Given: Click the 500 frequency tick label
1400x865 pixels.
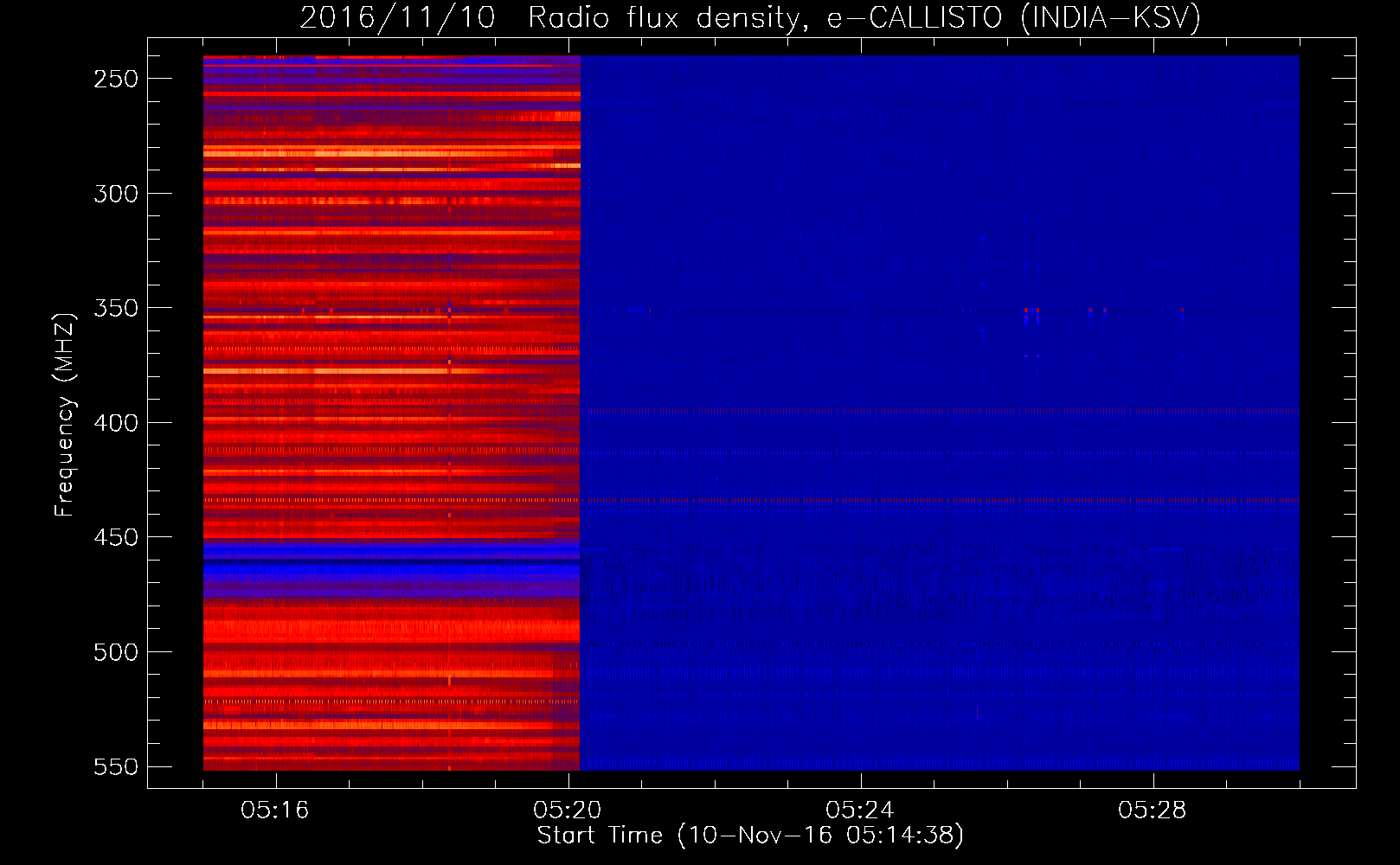Looking at the screenshot, I should tap(116, 652).
